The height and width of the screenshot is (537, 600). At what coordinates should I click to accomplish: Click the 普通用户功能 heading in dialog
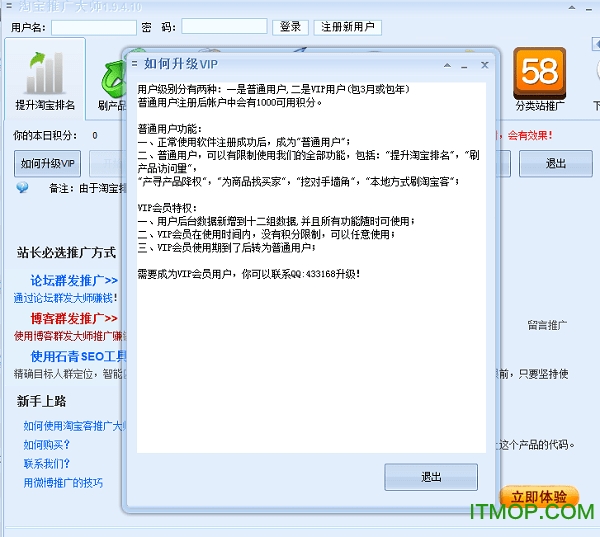[x=170, y=129]
